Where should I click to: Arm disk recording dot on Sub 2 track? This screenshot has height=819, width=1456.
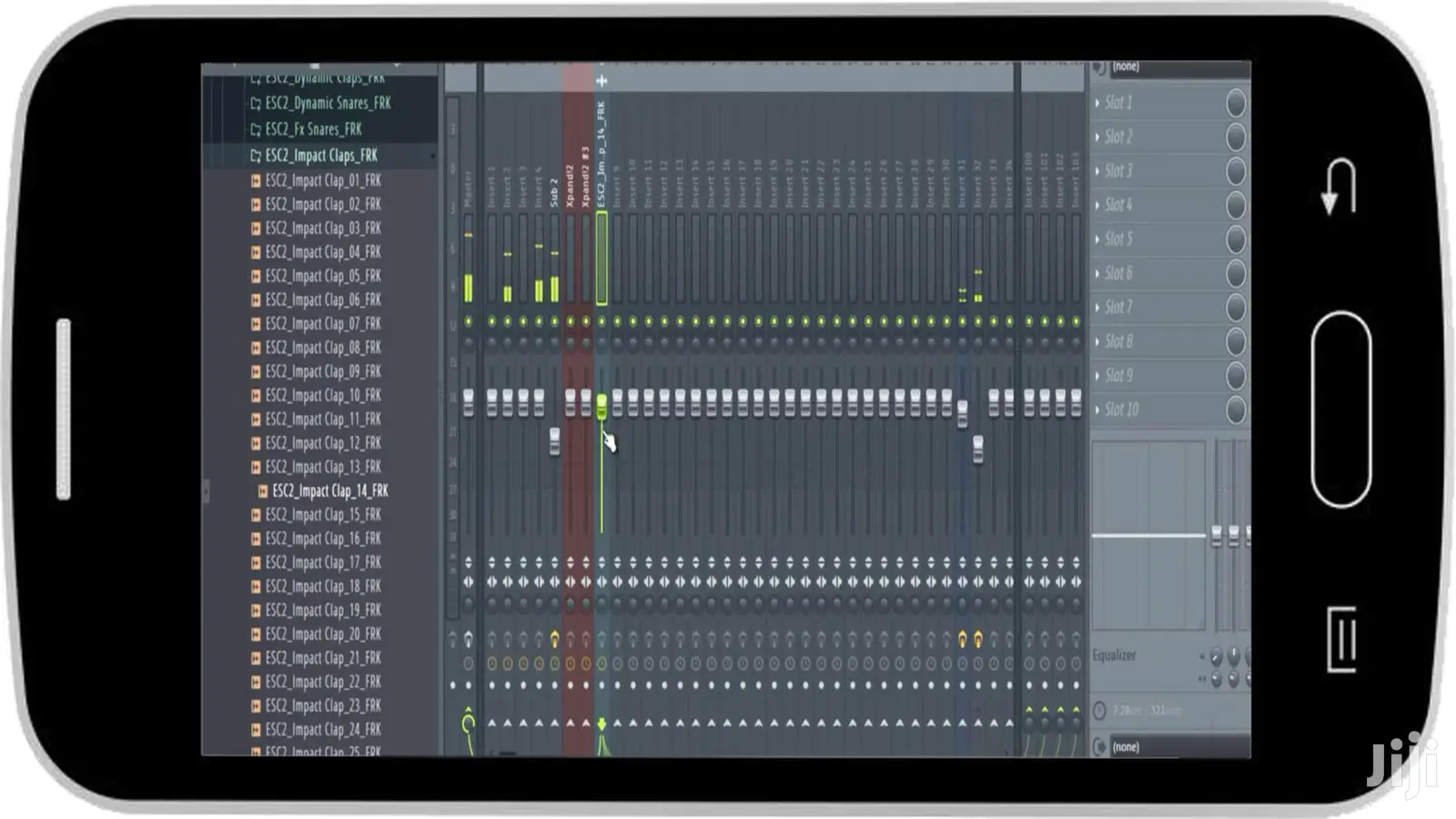tap(554, 686)
